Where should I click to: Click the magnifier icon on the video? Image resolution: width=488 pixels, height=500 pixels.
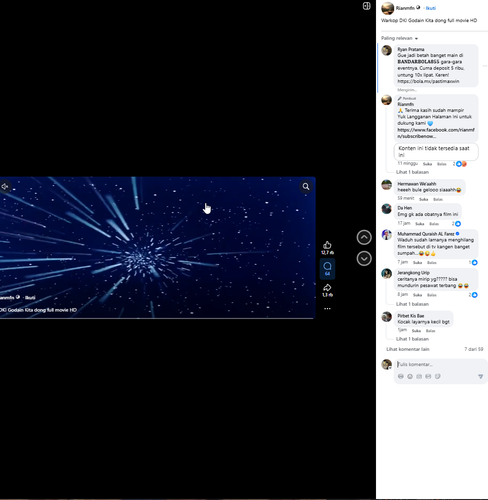click(x=306, y=186)
